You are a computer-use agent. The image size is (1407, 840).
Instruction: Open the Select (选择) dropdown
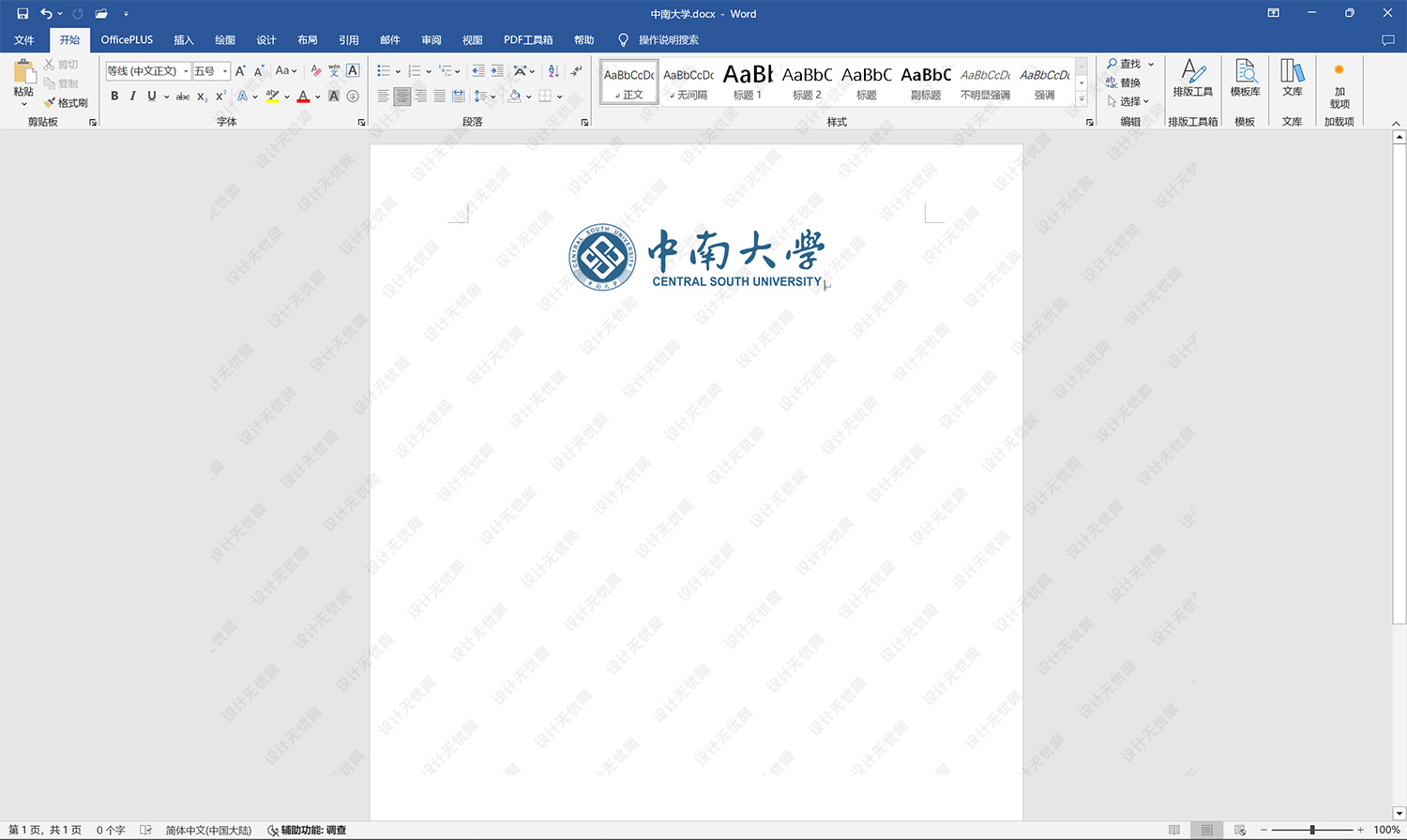pyautogui.click(x=1127, y=101)
